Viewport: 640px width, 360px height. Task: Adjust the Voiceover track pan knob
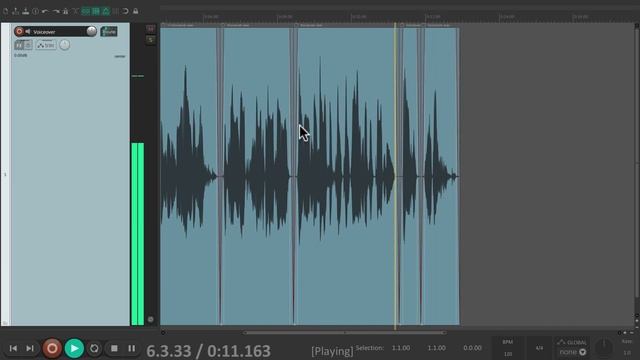click(x=64, y=45)
